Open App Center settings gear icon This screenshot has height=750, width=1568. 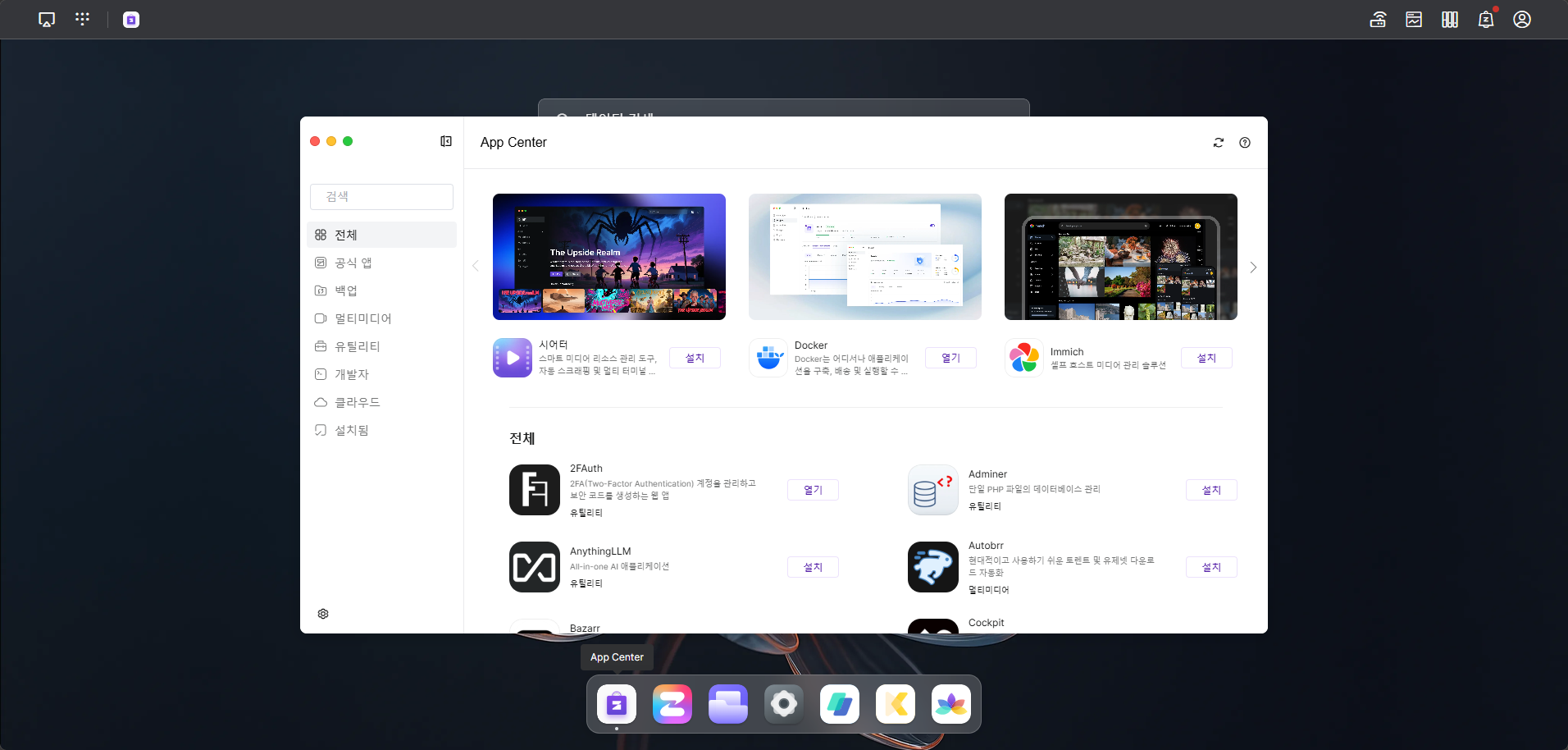pyautogui.click(x=323, y=614)
